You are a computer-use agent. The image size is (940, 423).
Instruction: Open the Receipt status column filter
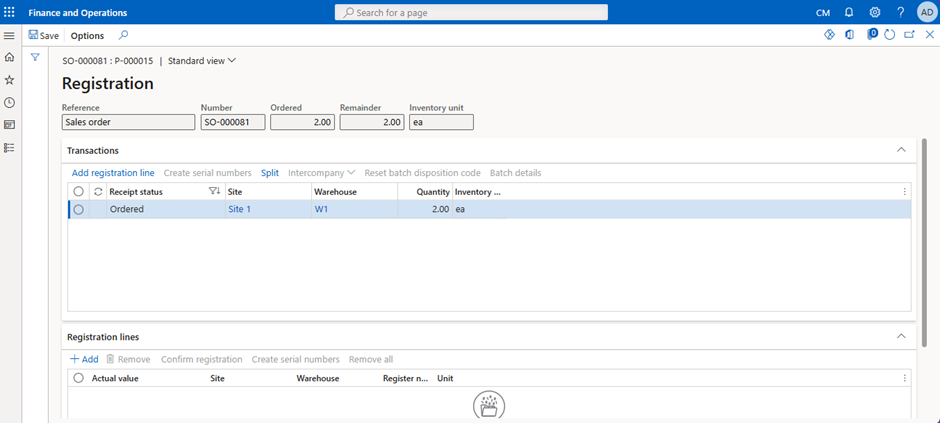click(x=214, y=191)
